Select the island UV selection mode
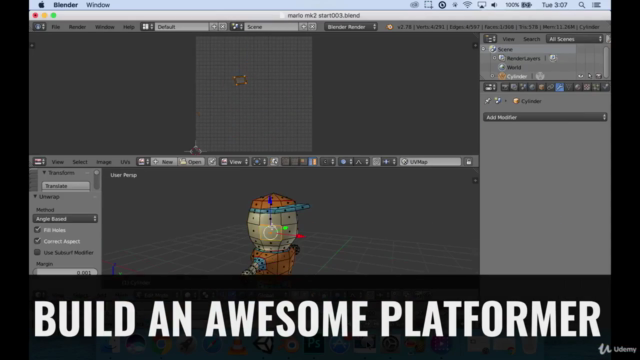640x360 pixels. (313, 162)
